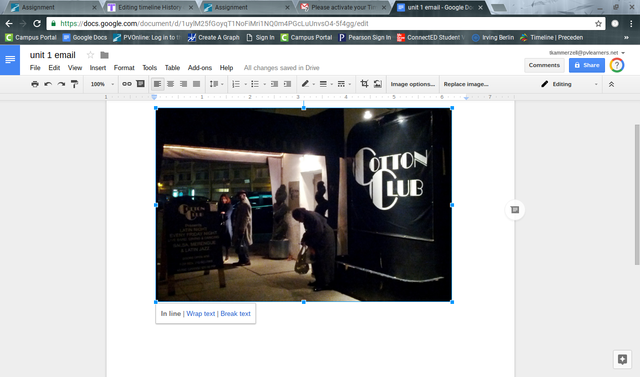Screen dimensions: 640x377
Task: Open the image border color picker
Action: (x=308, y=84)
